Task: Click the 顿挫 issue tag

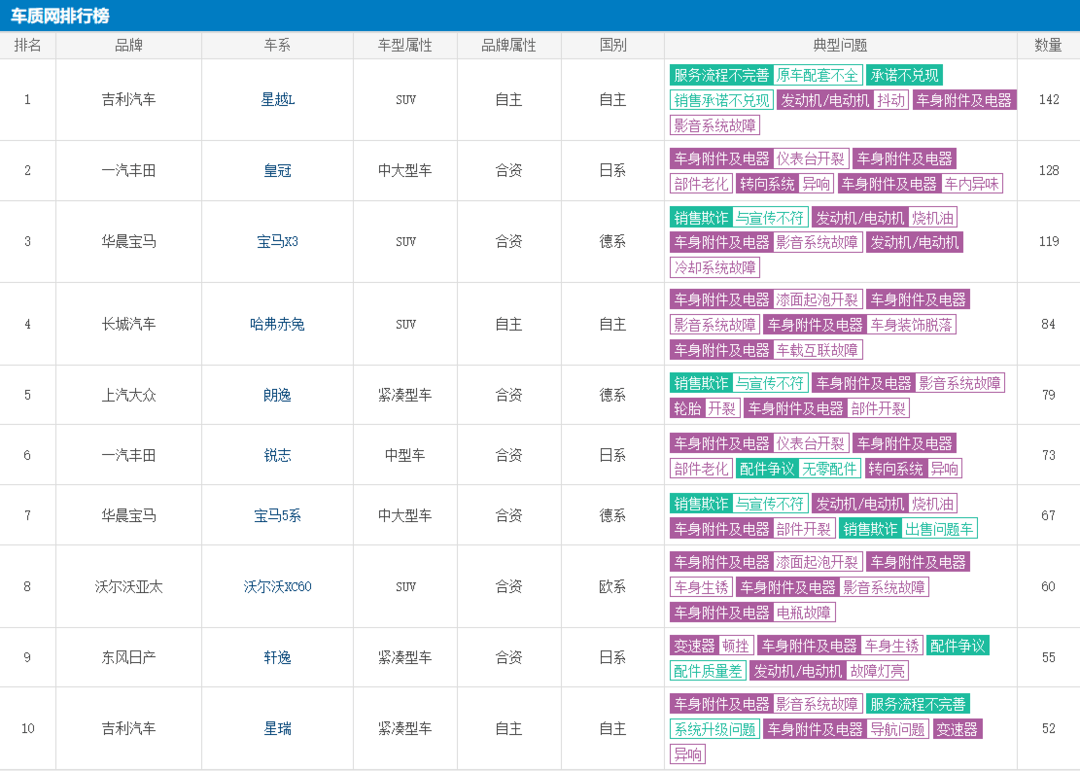Action: (736, 646)
